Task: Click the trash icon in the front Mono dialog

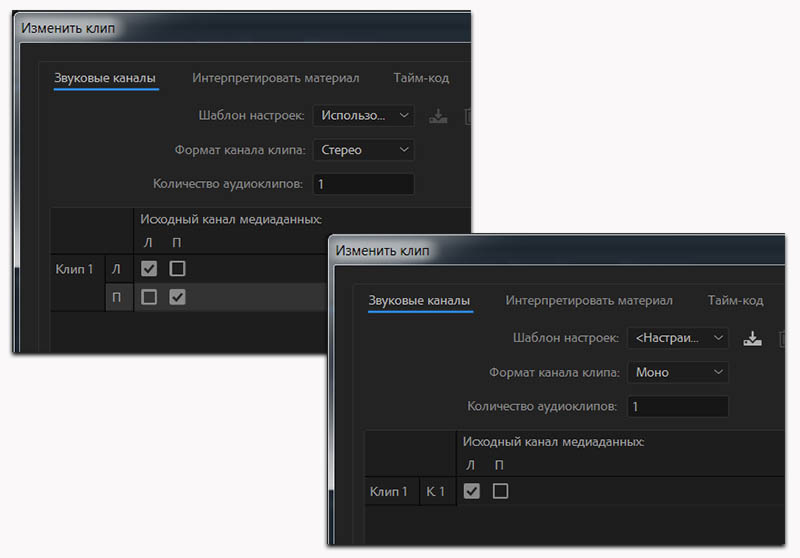Action: click(784, 338)
